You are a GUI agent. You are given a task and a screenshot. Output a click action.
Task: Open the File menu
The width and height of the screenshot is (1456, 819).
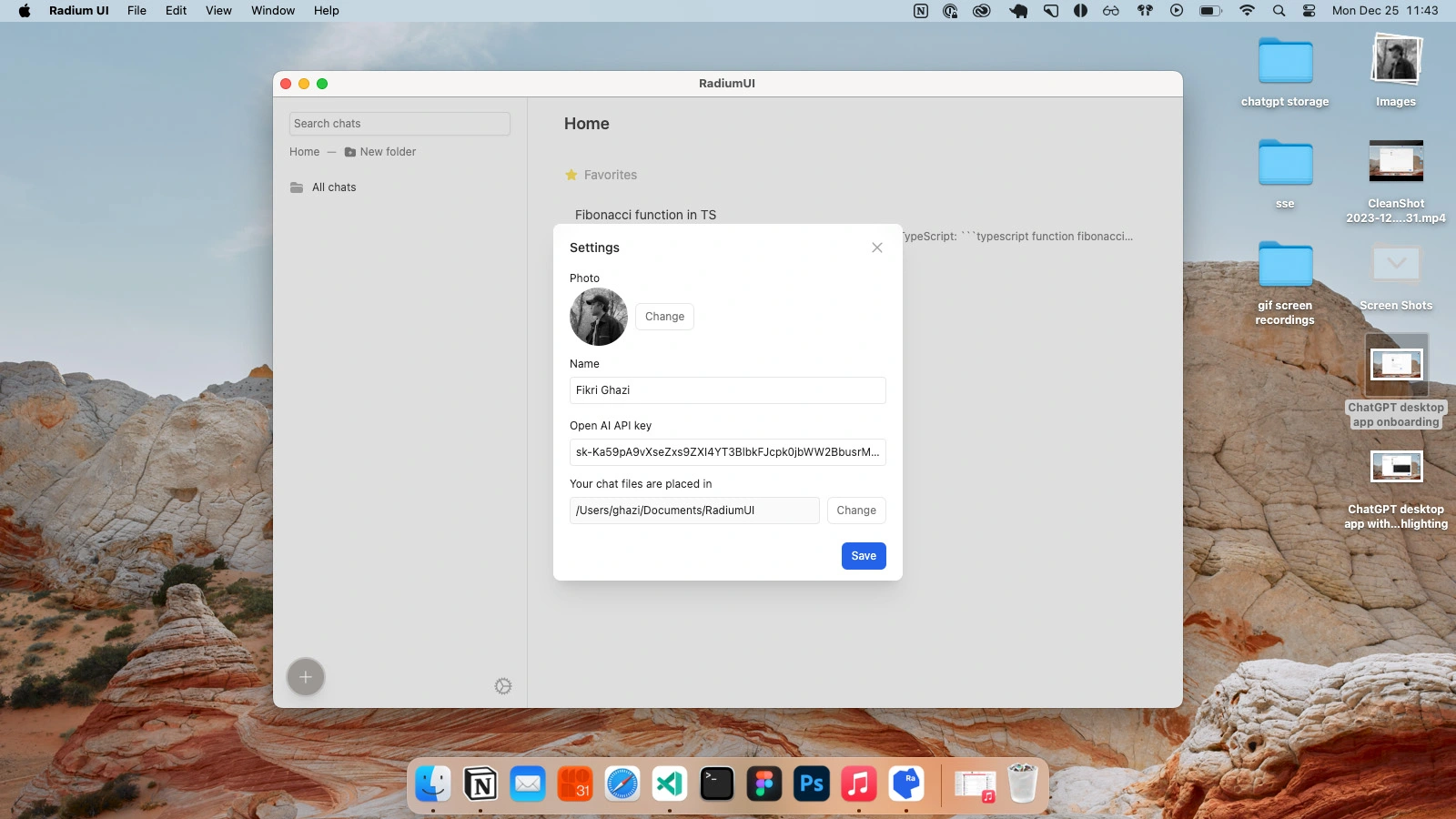[136, 11]
